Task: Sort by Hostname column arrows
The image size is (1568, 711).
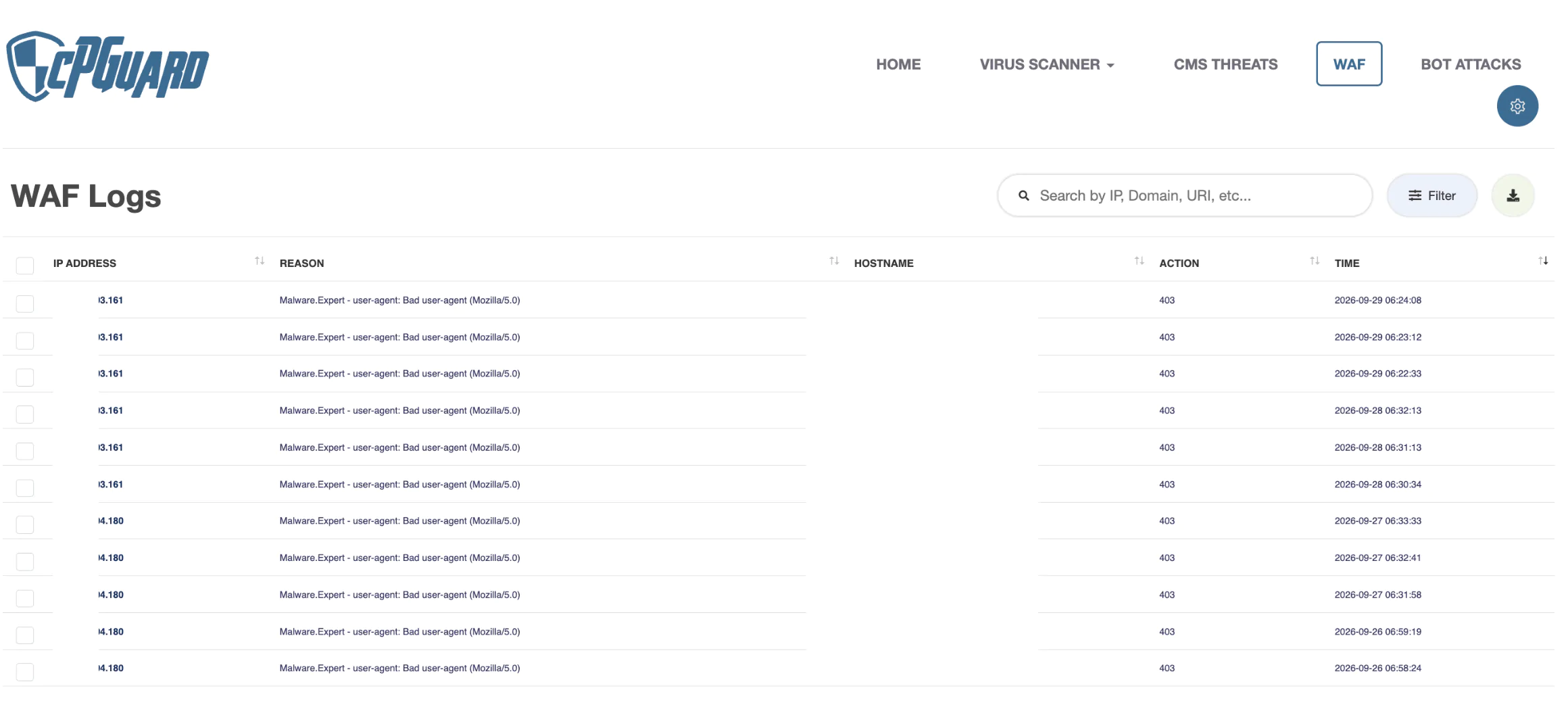Action: (x=1140, y=261)
